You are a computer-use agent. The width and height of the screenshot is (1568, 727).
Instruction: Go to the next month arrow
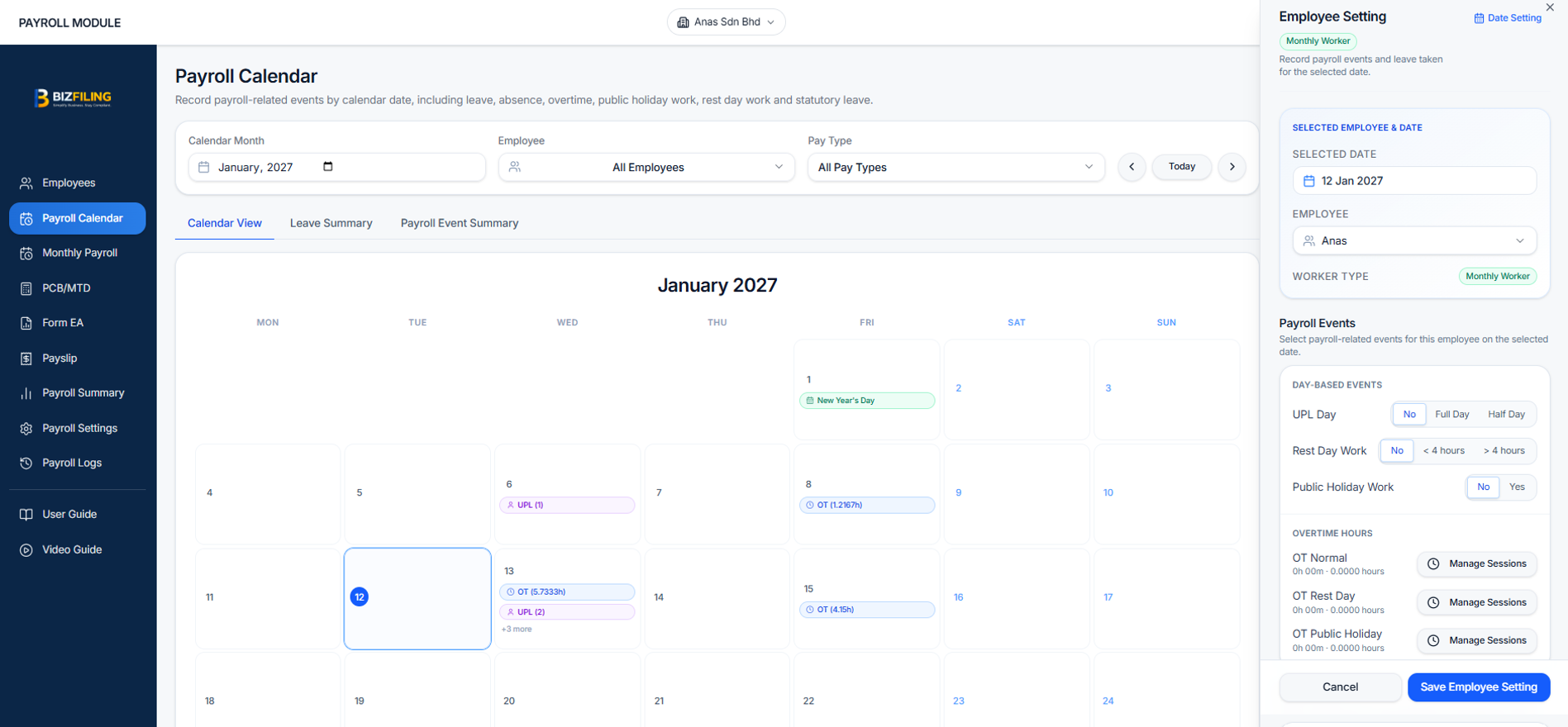click(x=1232, y=167)
